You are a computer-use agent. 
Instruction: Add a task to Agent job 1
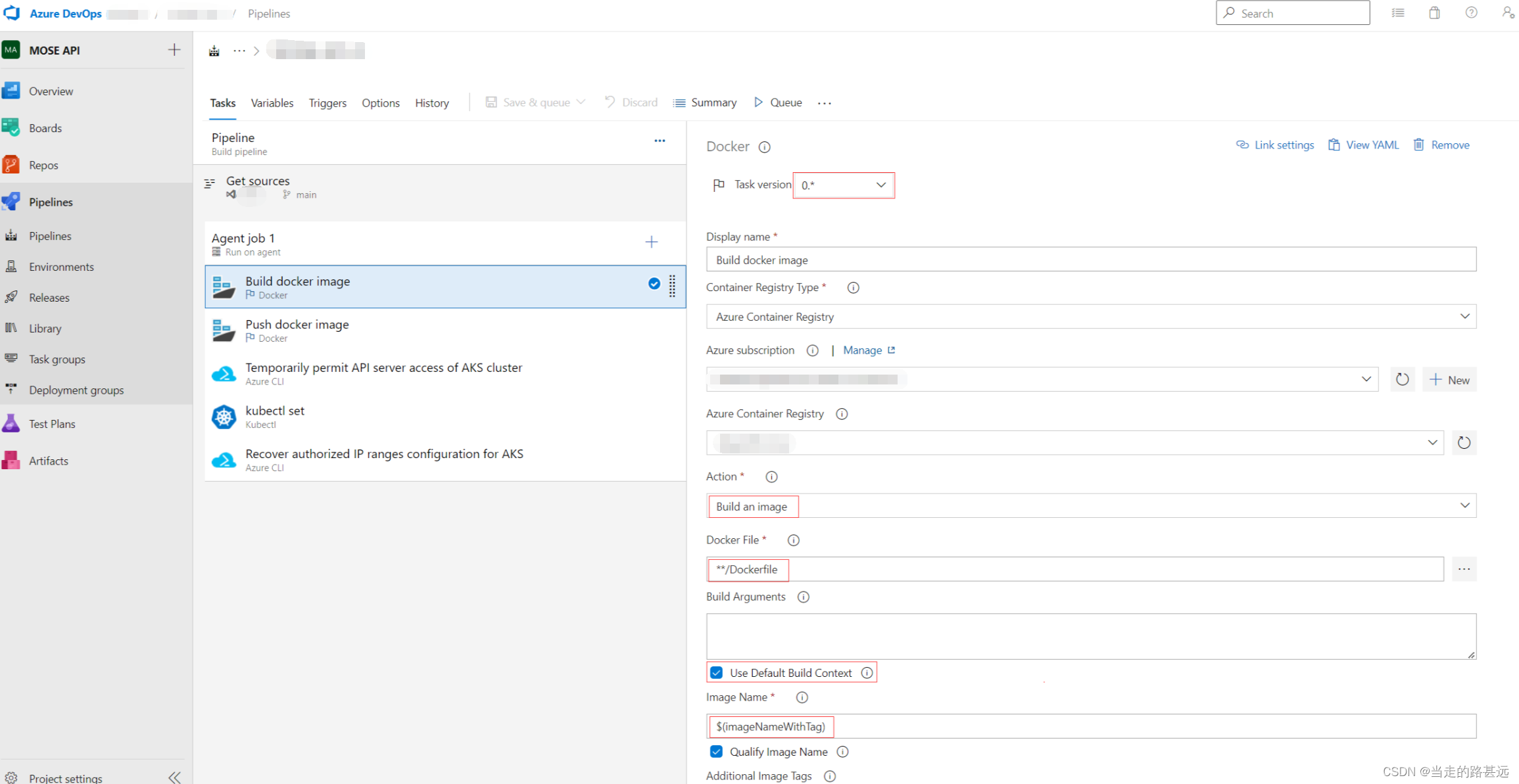coord(651,242)
